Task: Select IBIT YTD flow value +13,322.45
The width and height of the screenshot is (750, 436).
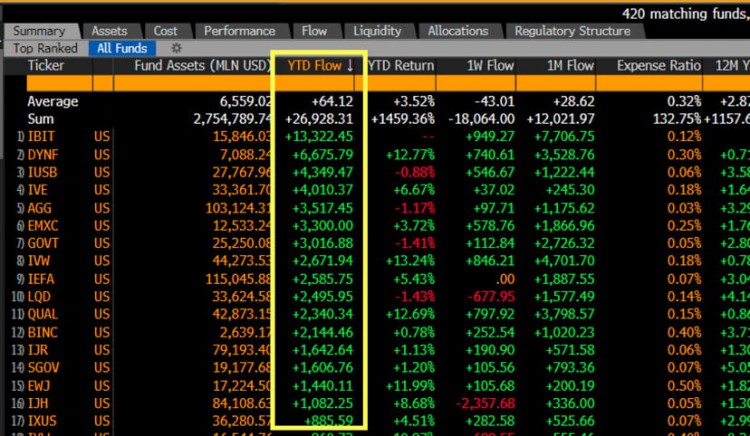Action: [x=319, y=137]
